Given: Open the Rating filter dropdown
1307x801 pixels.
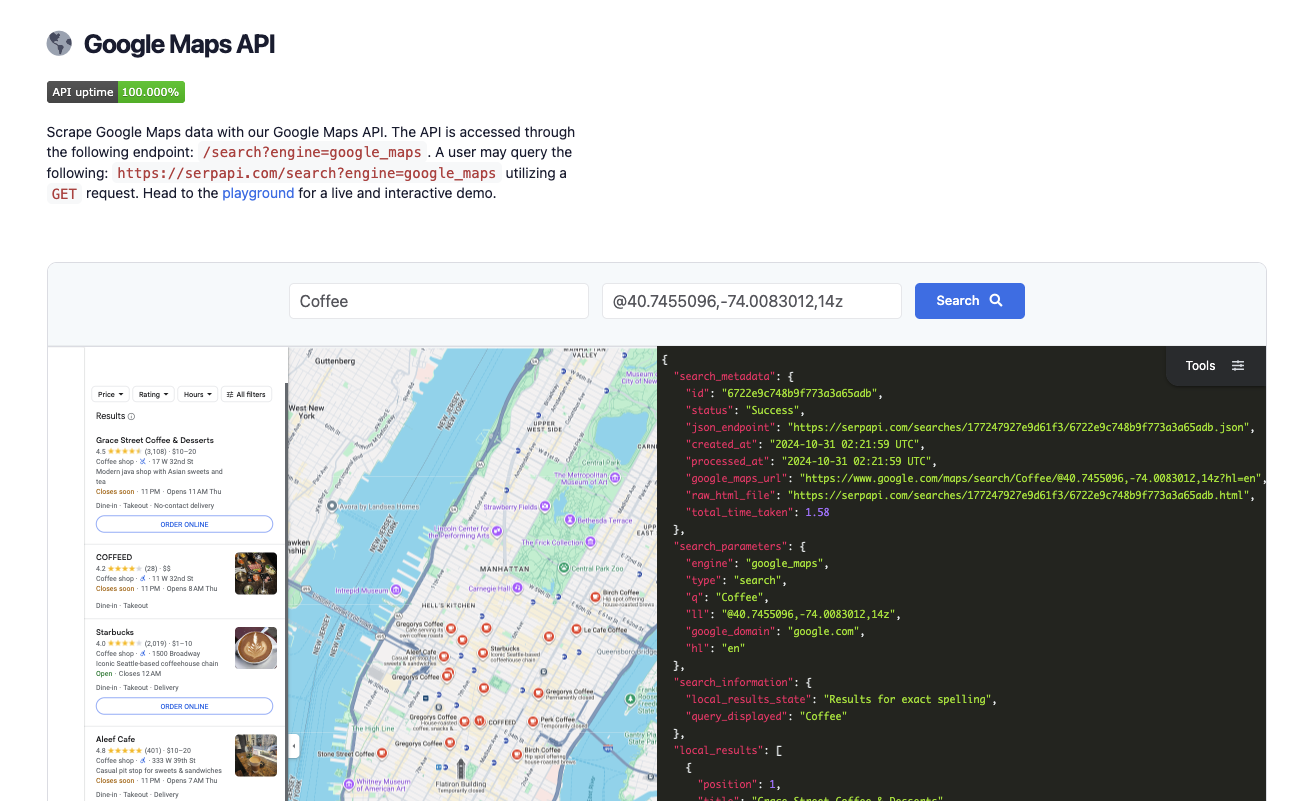Looking at the screenshot, I should [153, 394].
